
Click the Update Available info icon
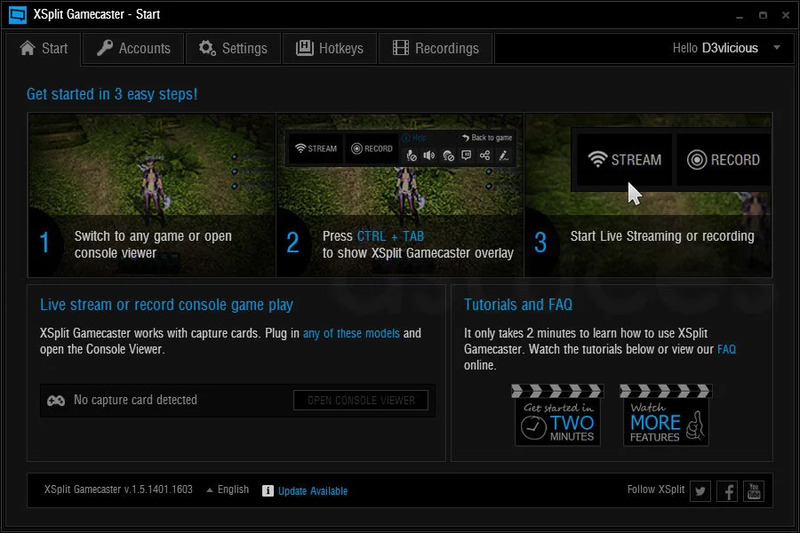267,491
